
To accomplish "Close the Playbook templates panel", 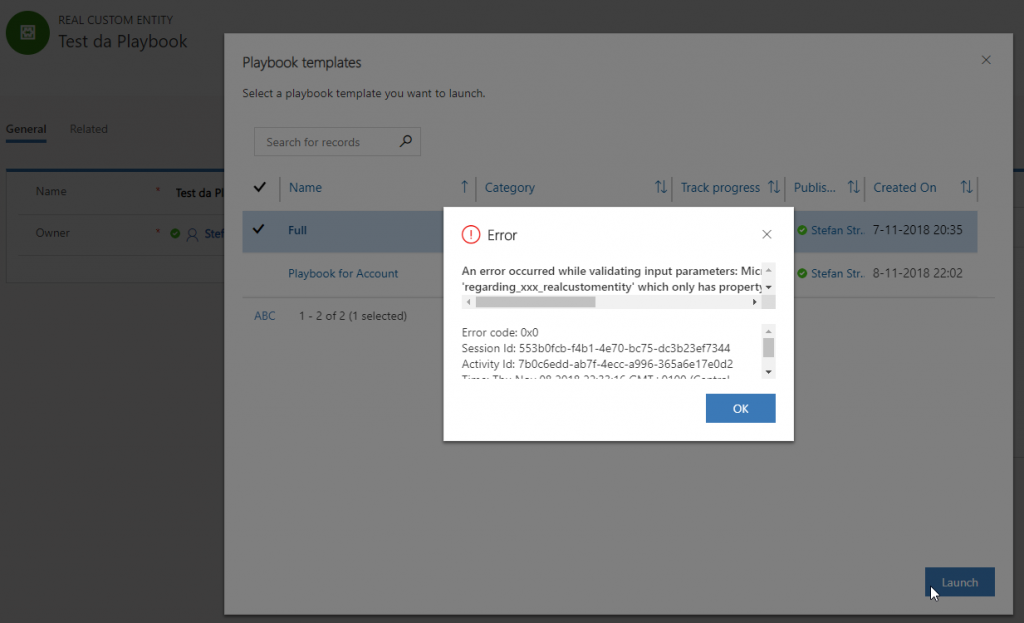I will (x=986, y=61).
